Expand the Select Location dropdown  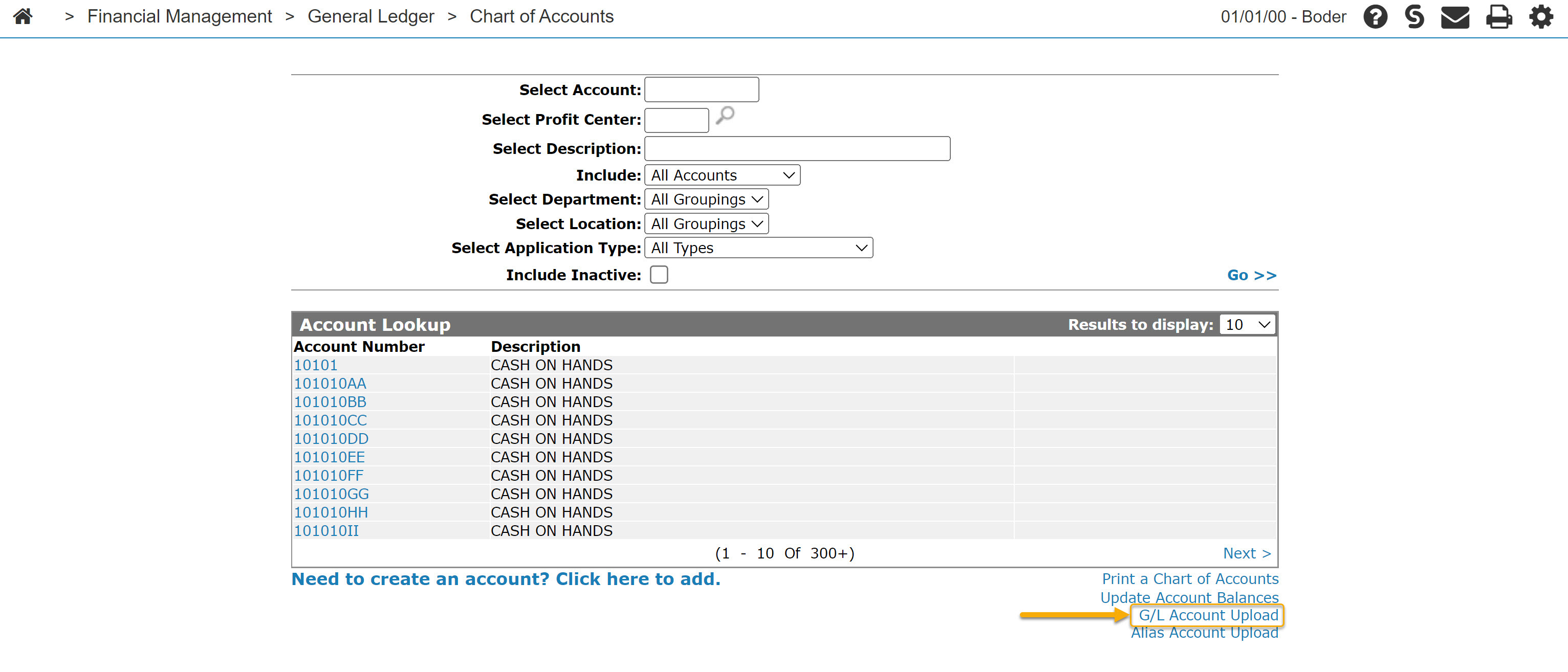pyautogui.click(x=706, y=224)
